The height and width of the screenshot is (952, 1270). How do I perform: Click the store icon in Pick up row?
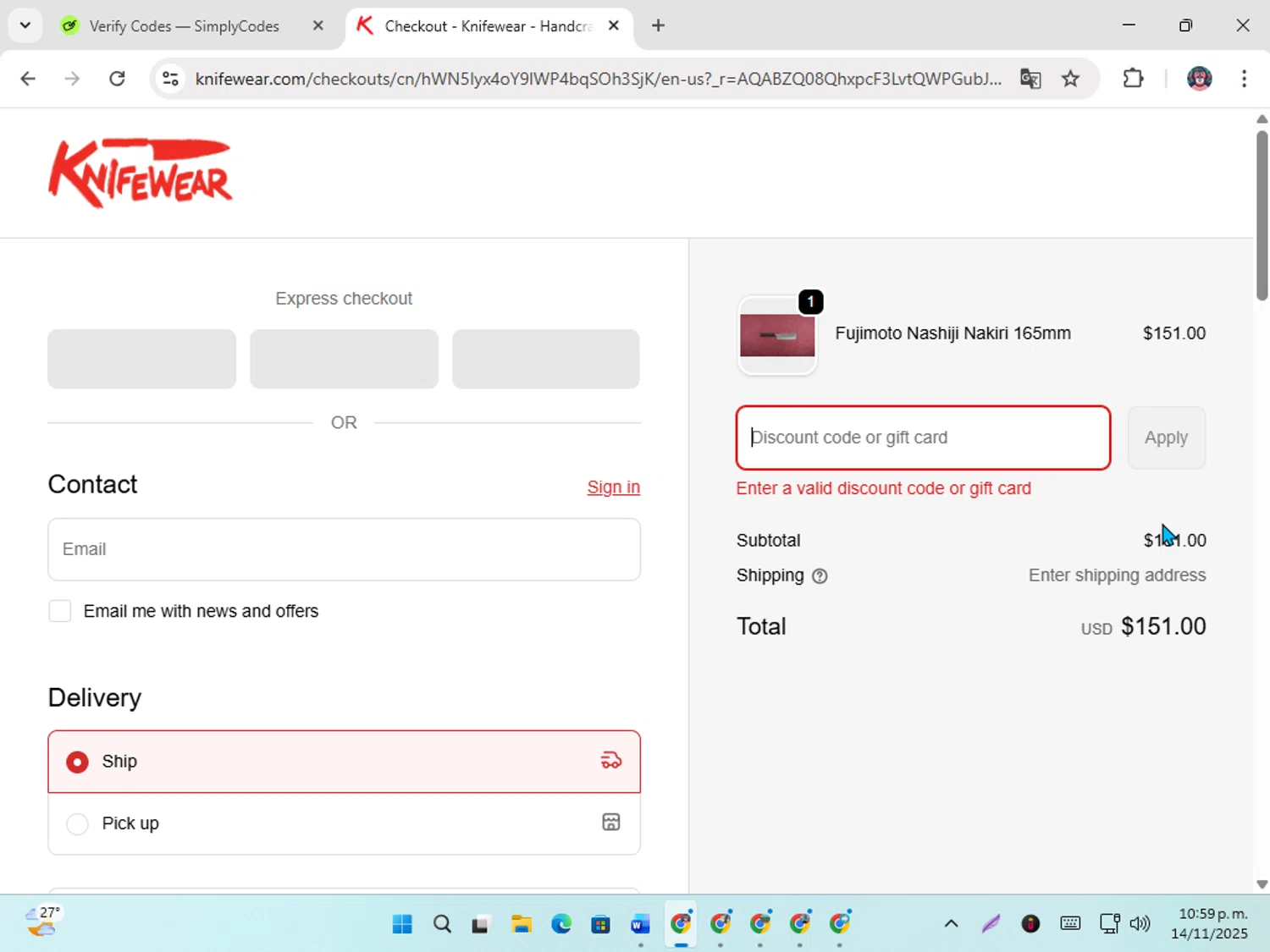point(611,823)
